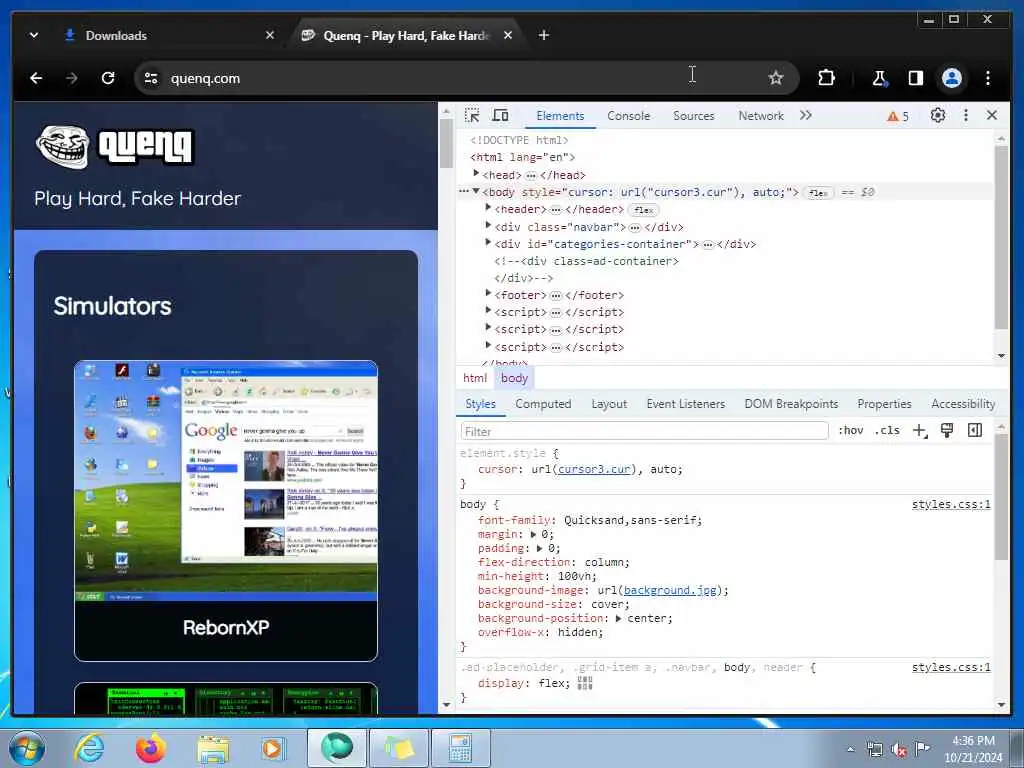This screenshot has height=768, width=1024.
Task: Expand the footer element node
Action: click(488, 294)
